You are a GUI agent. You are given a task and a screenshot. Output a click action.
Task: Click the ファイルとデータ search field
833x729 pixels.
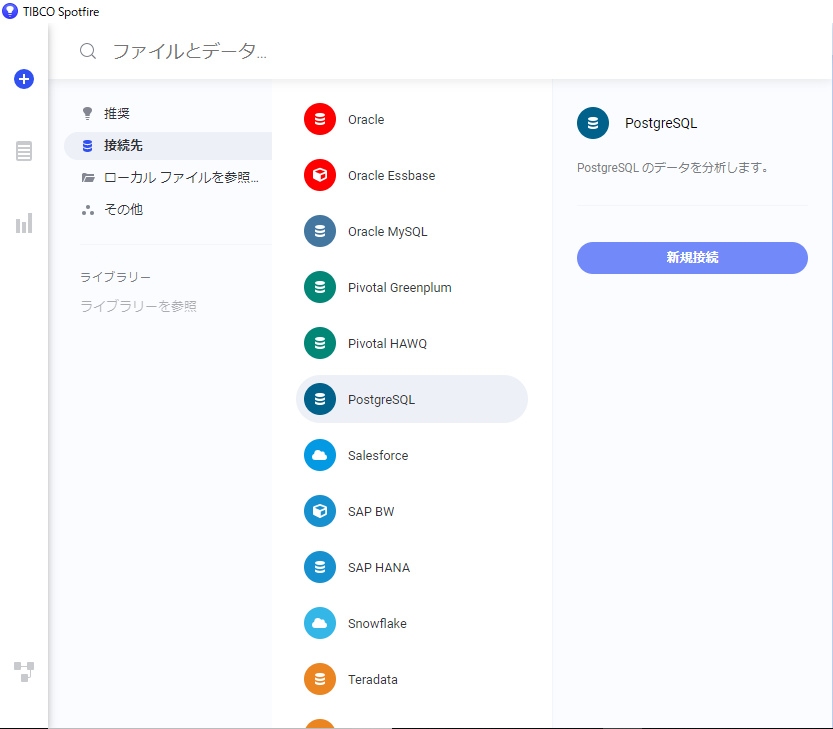tap(189, 51)
